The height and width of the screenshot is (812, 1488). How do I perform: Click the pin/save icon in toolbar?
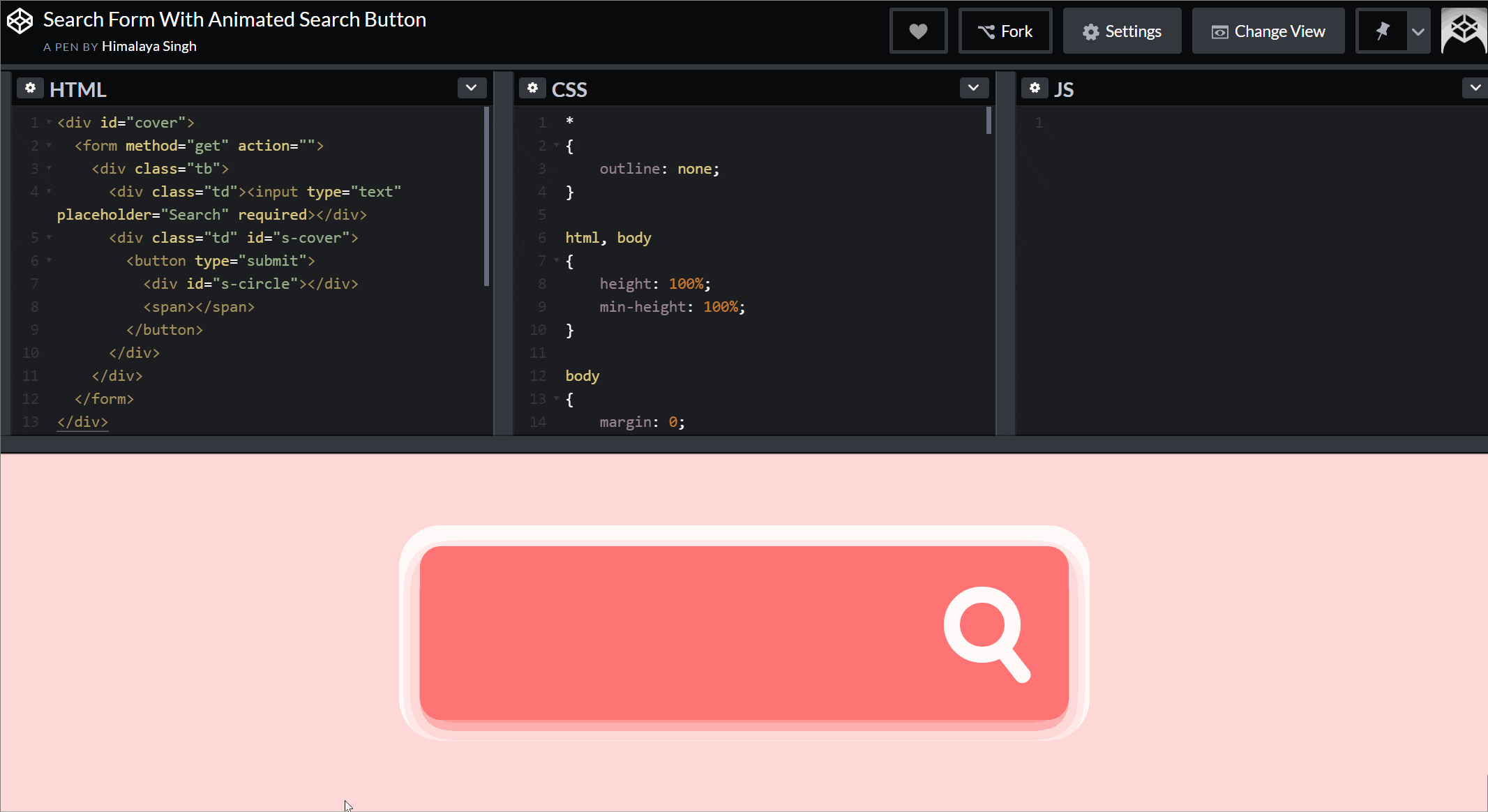[x=1380, y=31]
